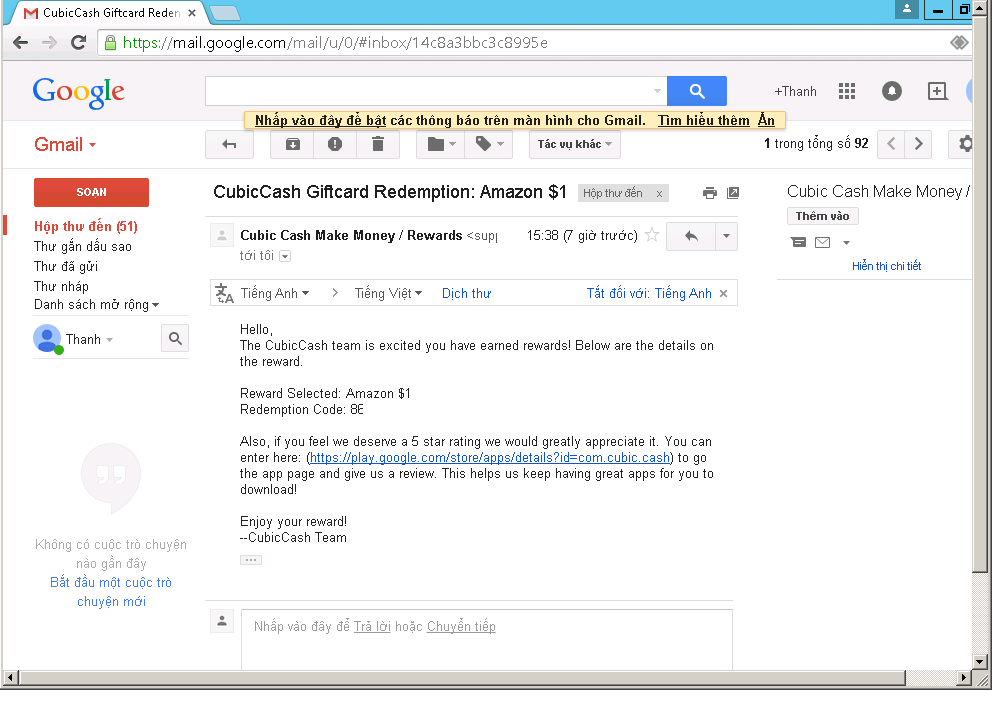The height and width of the screenshot is (713, 993).
Task: Open the Gmail product dropdown
Action: coord(65,144)
